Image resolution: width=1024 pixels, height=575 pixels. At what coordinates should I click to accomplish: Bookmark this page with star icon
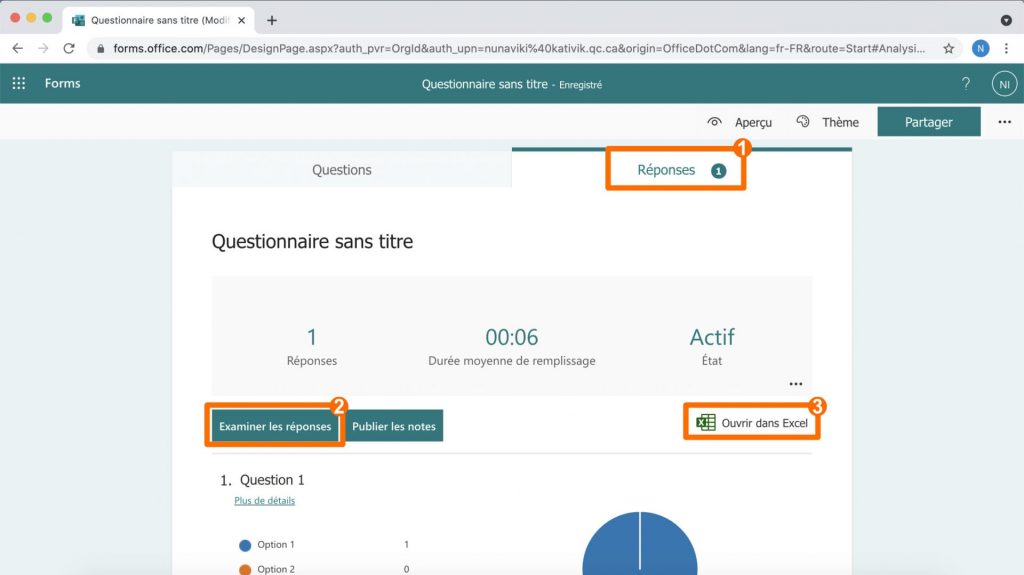click(x=948, y=48)
